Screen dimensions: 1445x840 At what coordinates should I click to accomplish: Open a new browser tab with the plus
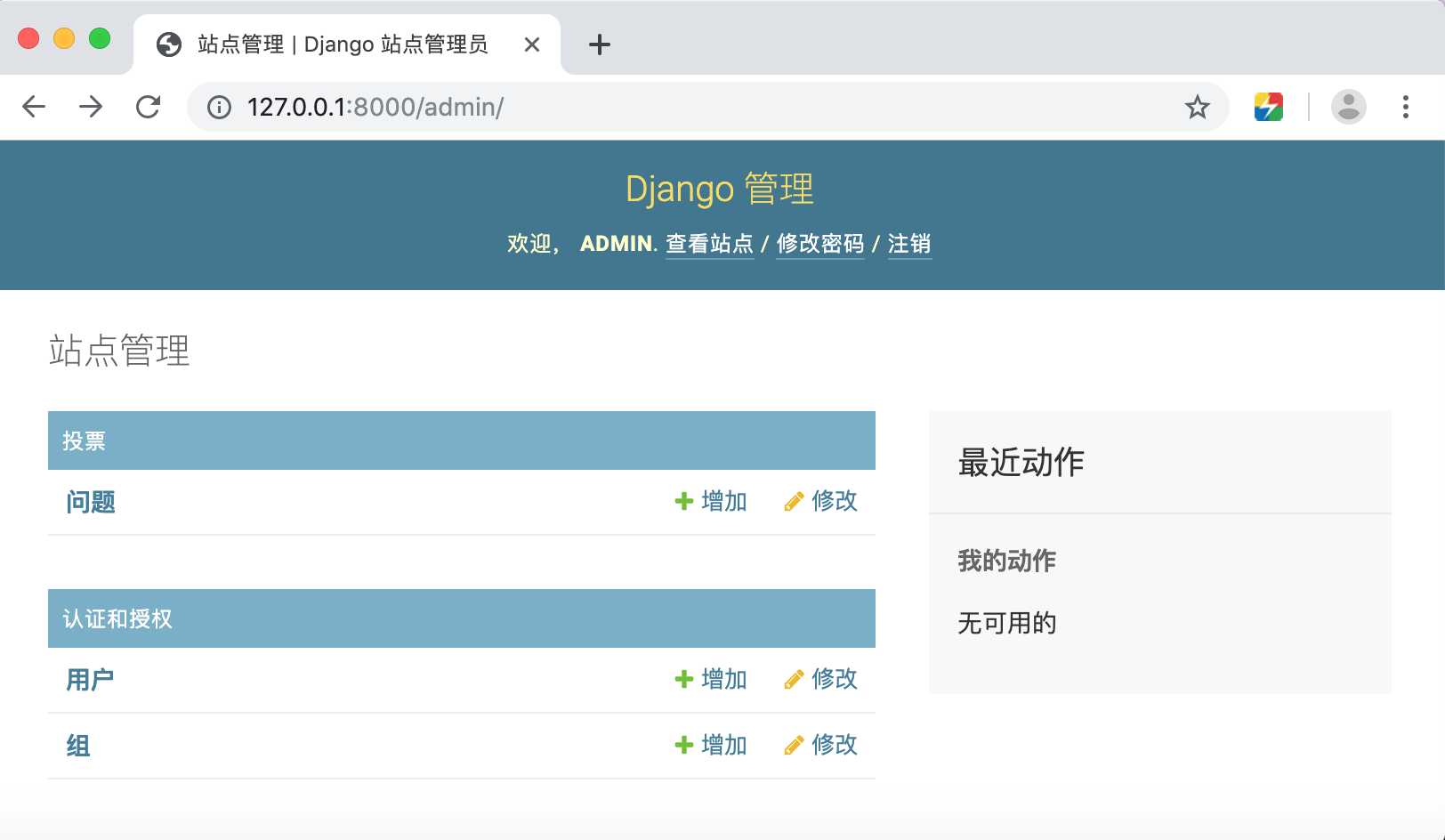(600, 44)
